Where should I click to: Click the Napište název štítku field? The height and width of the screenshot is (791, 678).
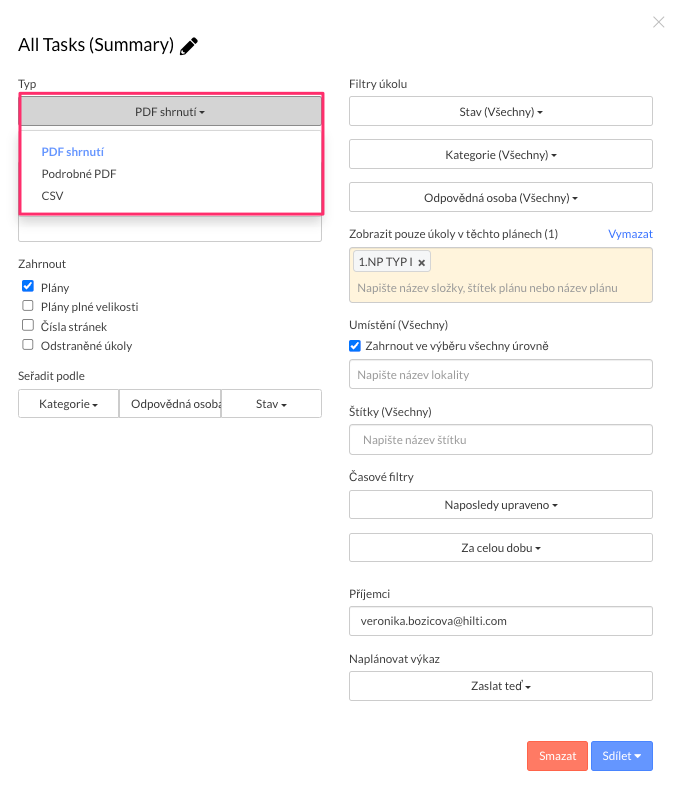click(500, 440)
